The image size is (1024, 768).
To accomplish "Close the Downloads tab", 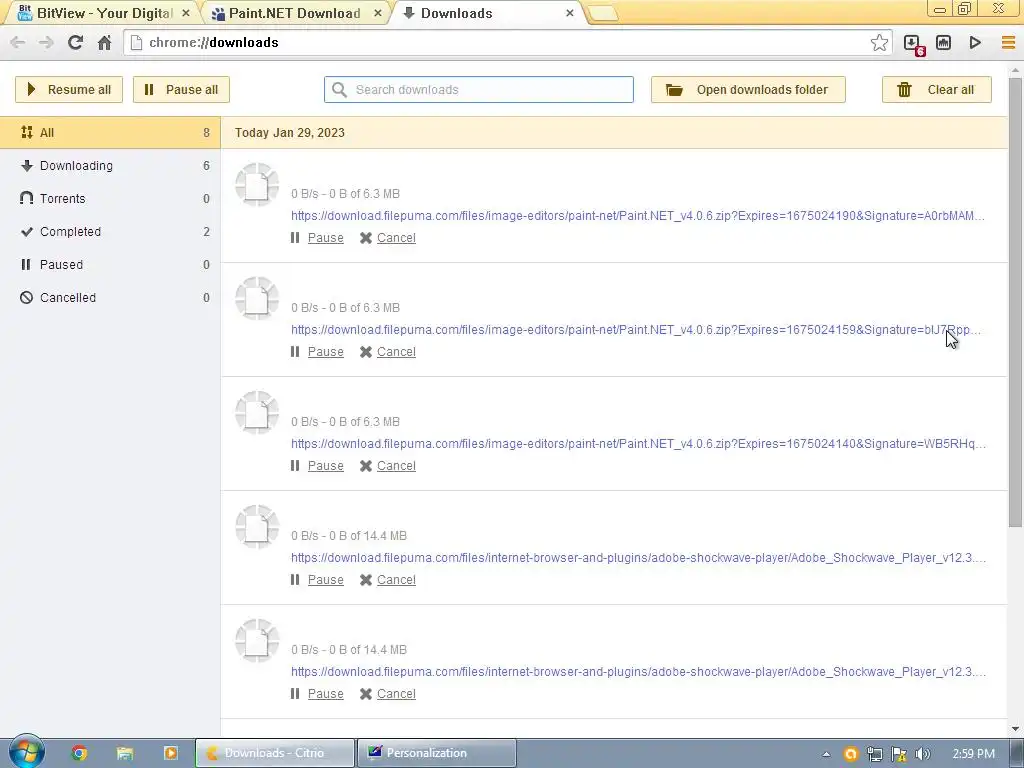I will 569,13.
